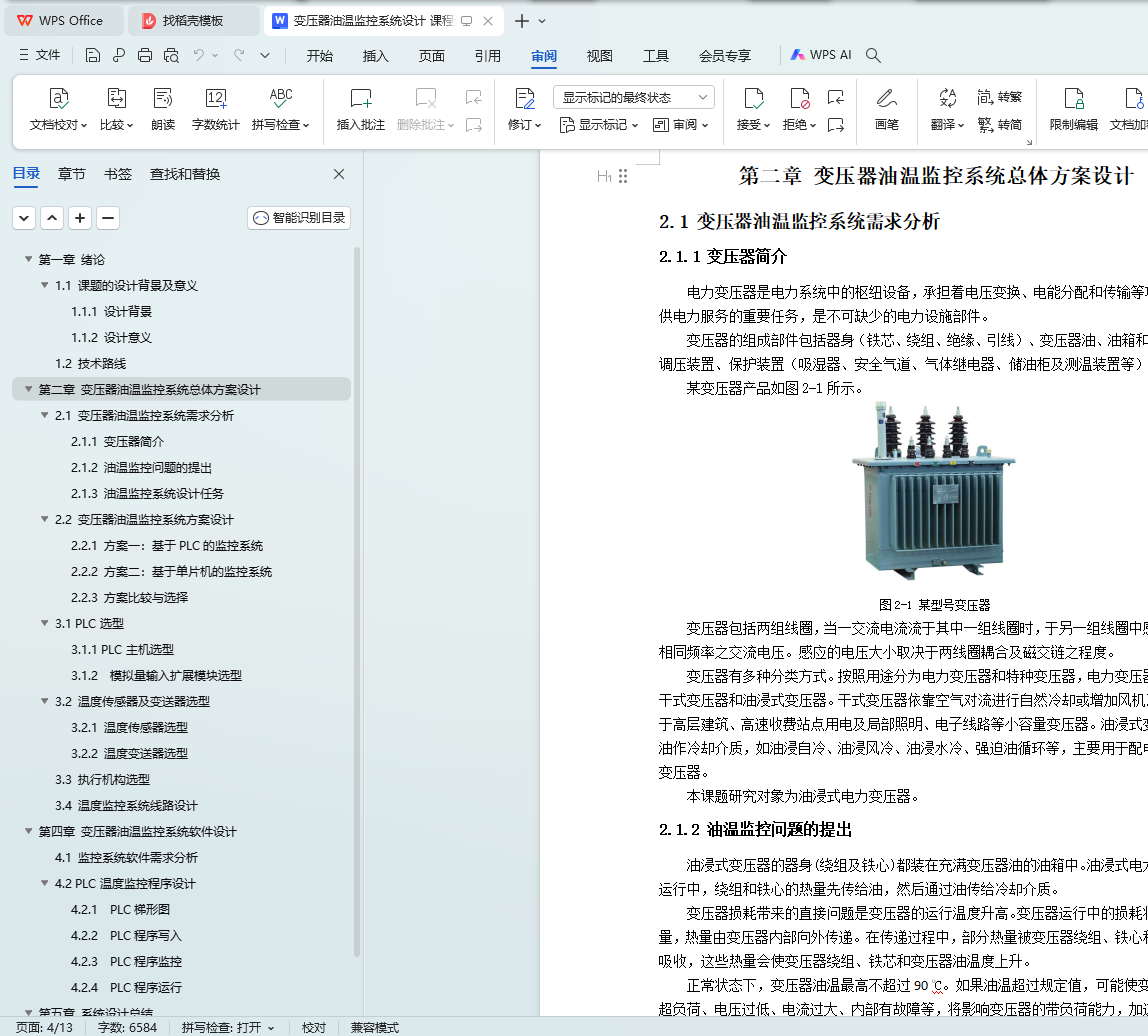Switch to the 开始 (Home) ribbon tab

point(319,56)
